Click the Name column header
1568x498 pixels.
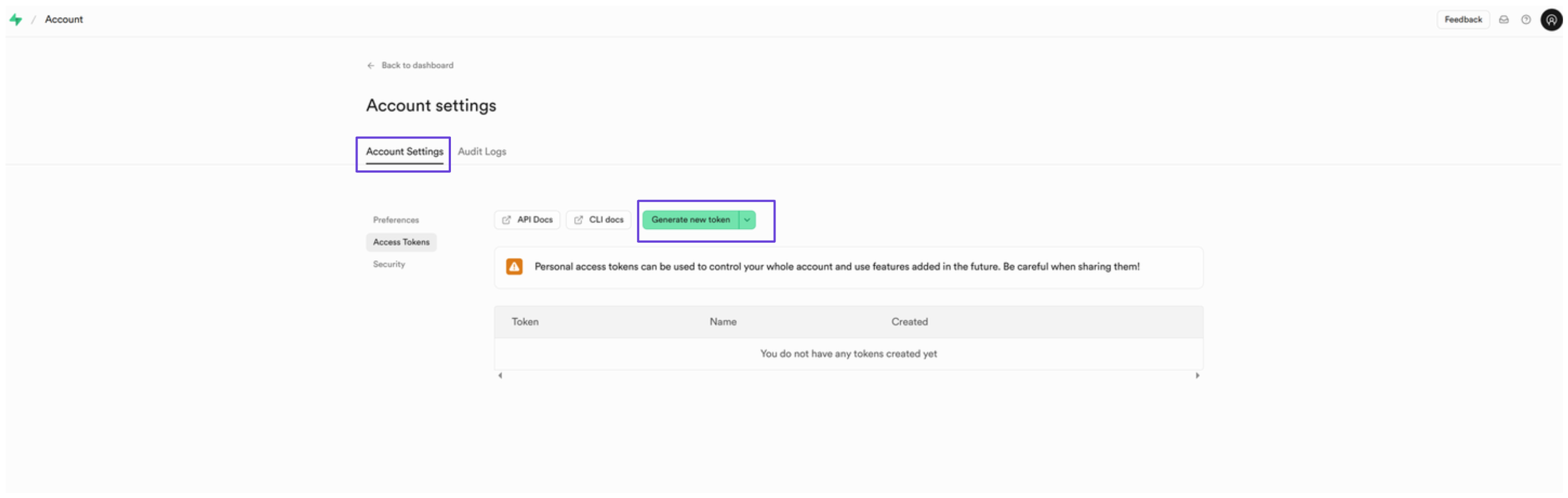[x=722, y=322]
